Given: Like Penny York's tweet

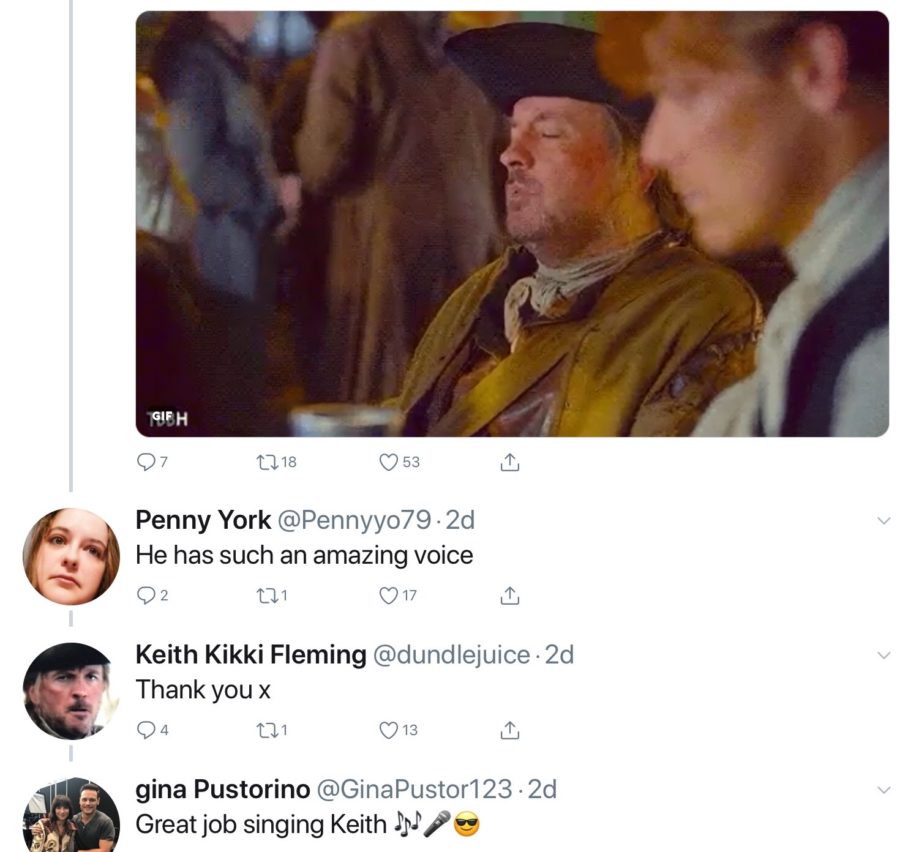Looking at the screenshot, I should click(389, 596).
